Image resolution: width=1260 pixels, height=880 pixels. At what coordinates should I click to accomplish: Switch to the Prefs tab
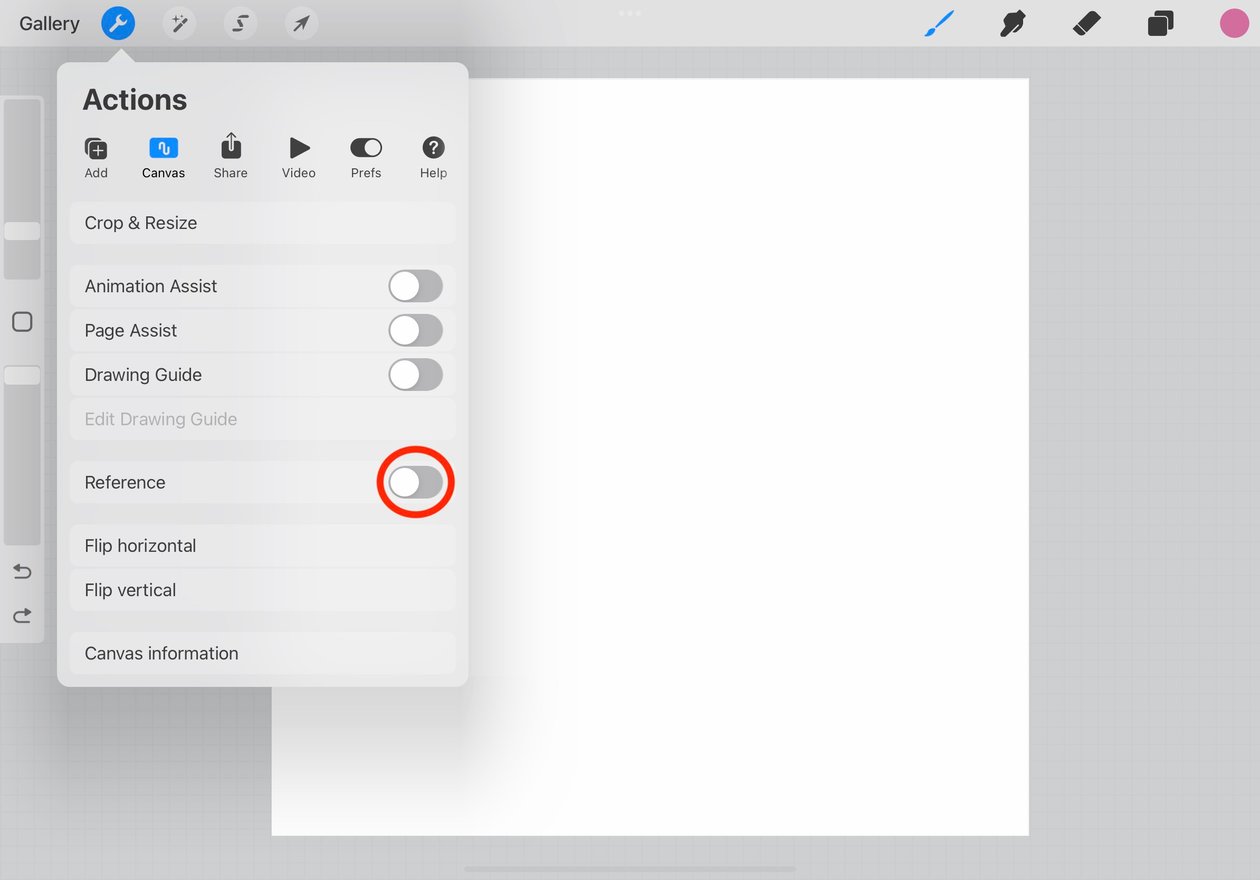pyautogui.click(x=366, y=158)
